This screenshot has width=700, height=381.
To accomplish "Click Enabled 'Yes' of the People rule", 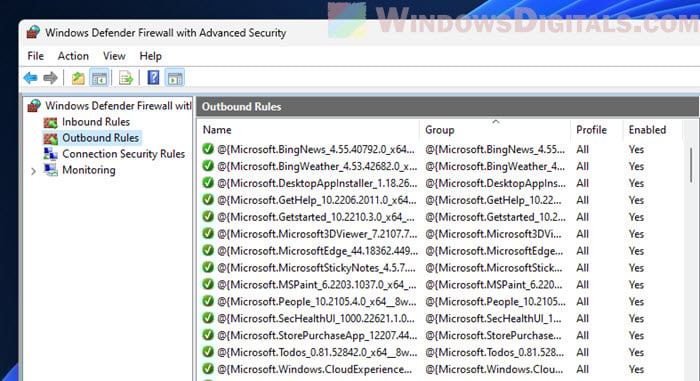I will click(636, 302).
